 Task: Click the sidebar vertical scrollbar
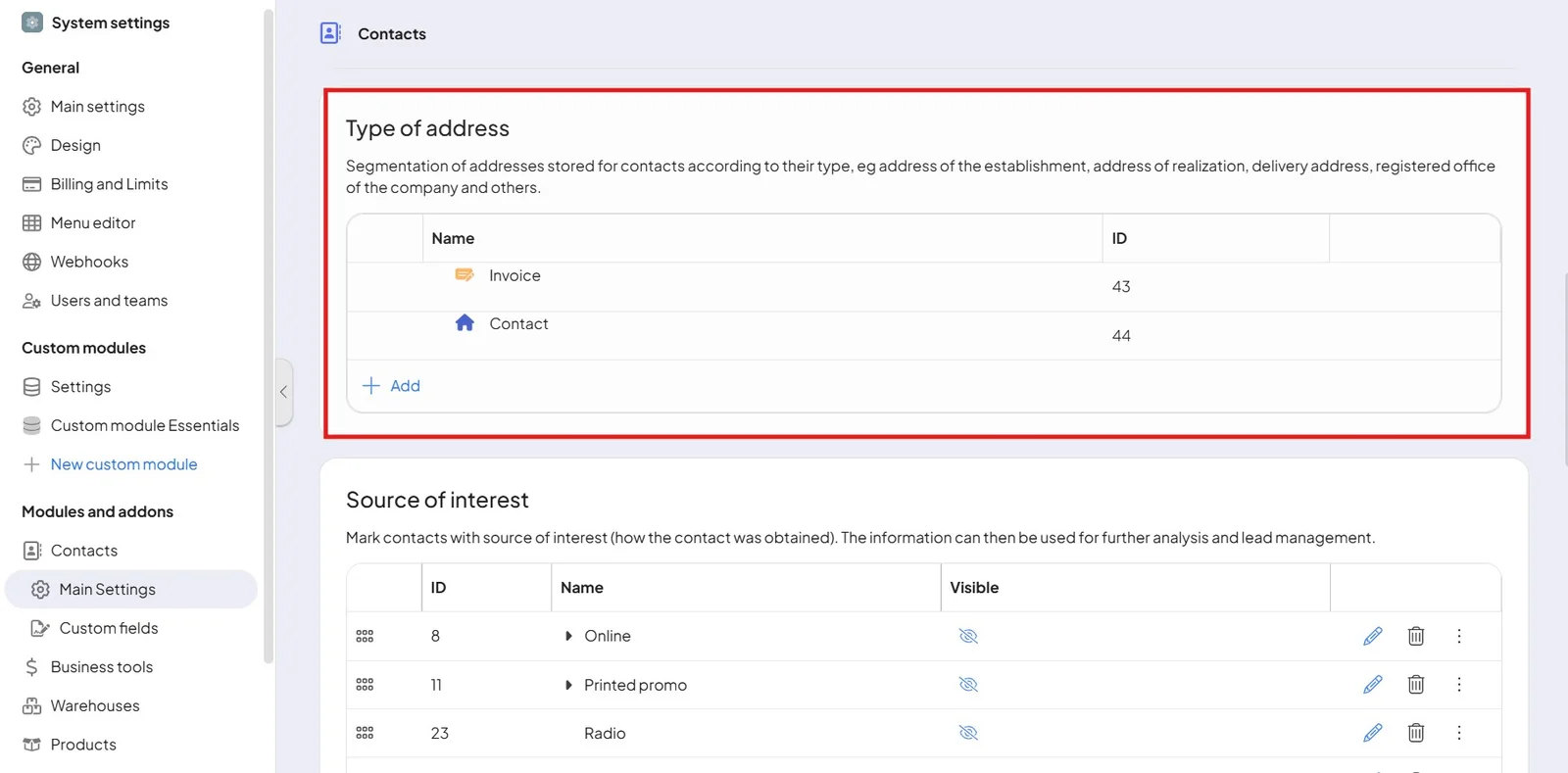click(268, 337)
